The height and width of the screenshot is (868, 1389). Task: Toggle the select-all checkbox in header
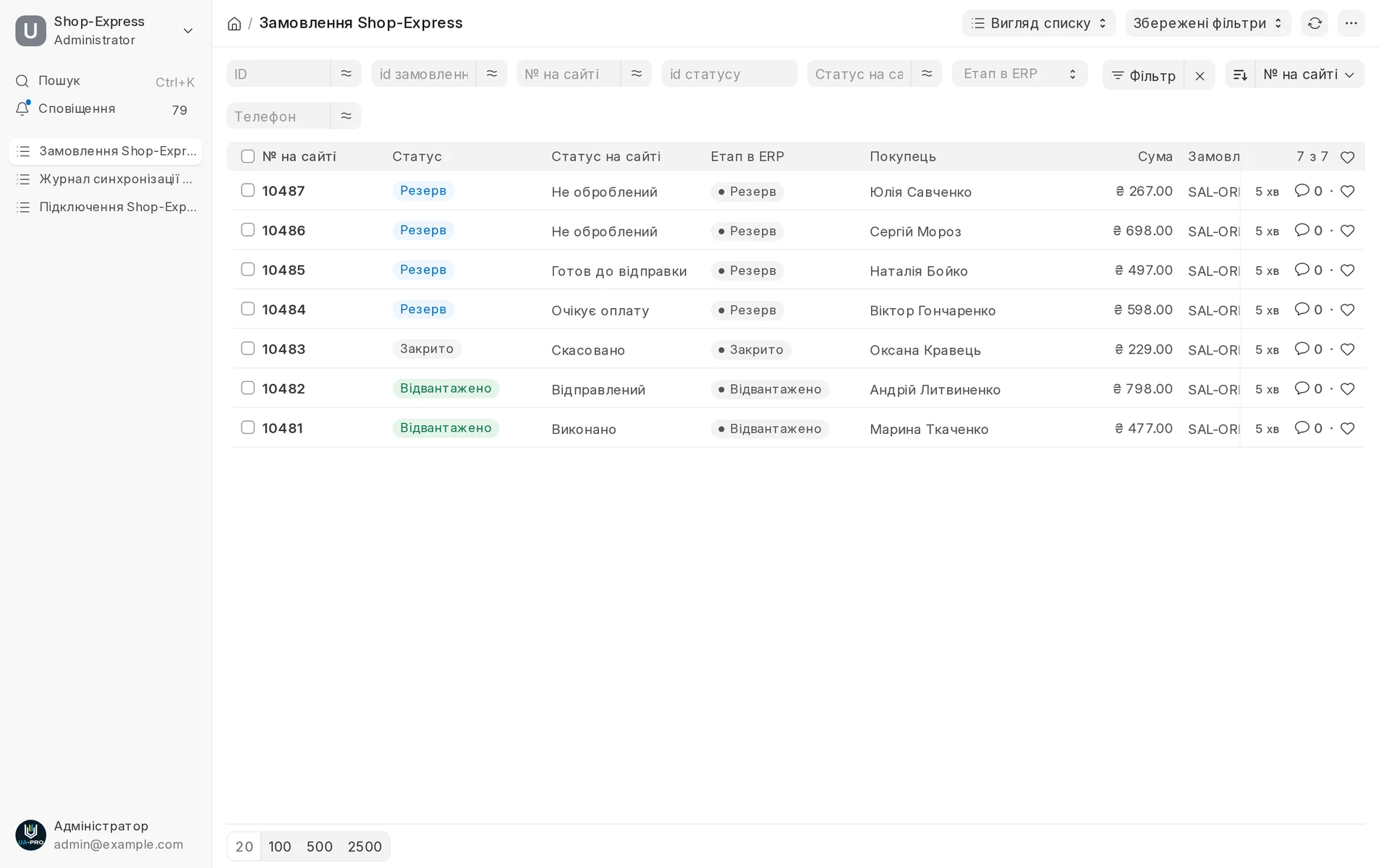pos(247,156)
